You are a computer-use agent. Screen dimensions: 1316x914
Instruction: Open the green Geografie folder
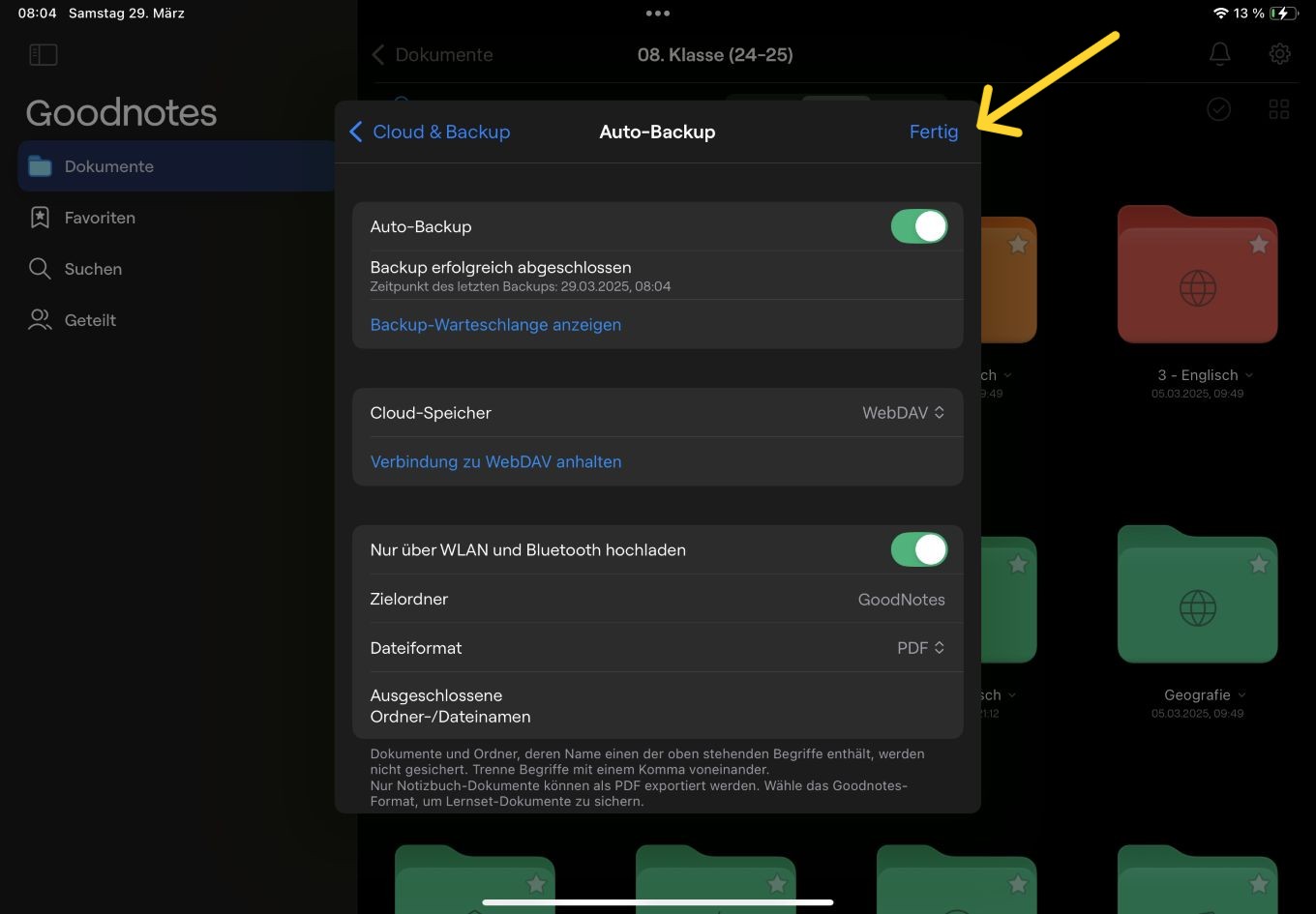pos(1197,595)
